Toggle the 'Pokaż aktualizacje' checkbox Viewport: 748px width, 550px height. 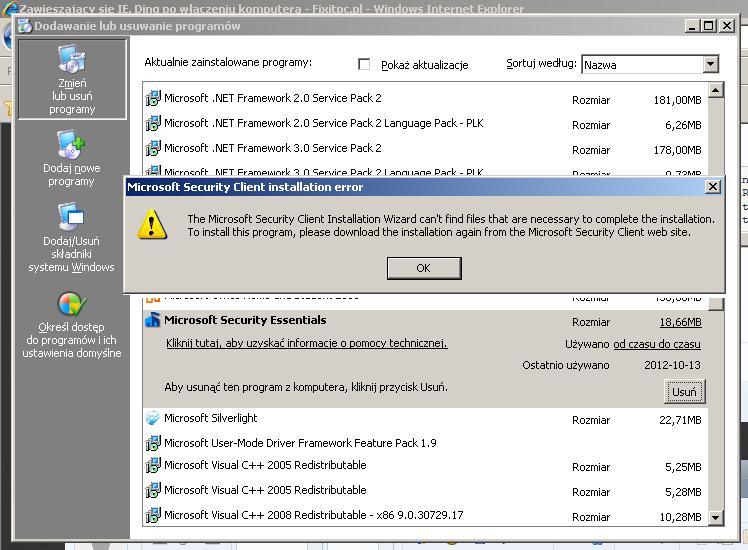click(364, 64)
